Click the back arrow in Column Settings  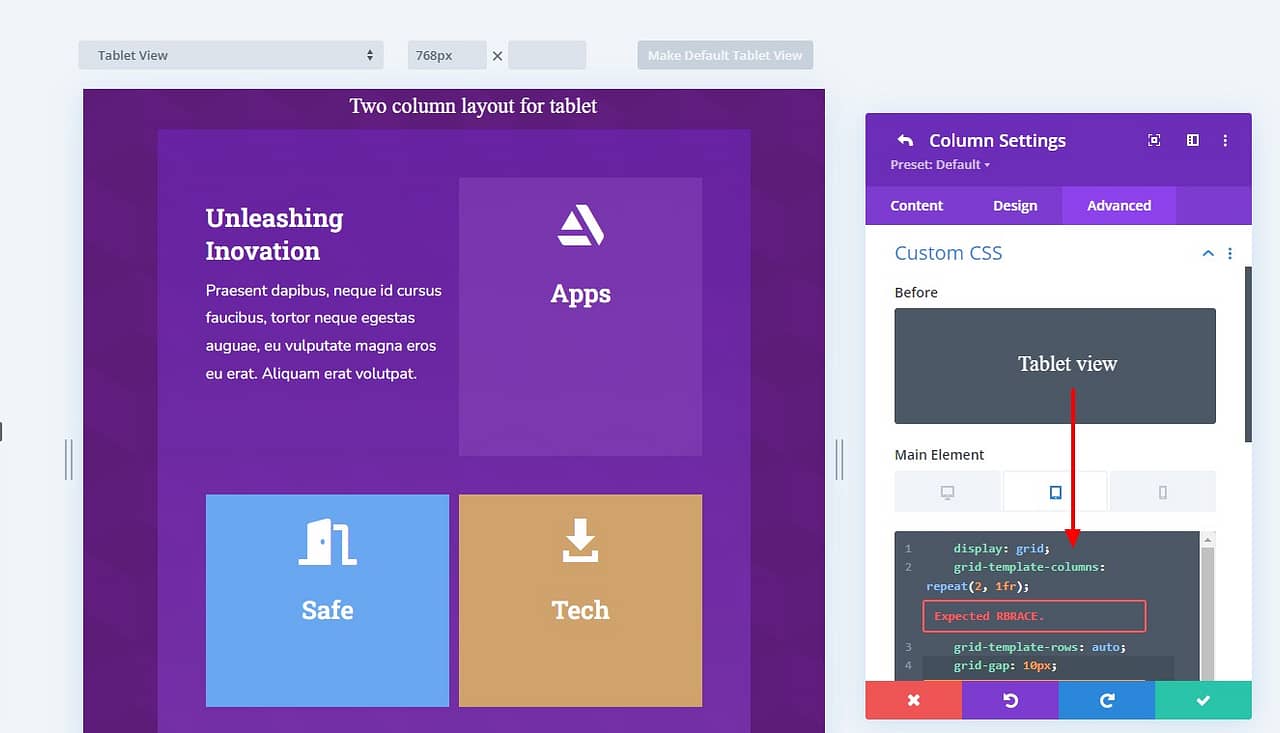point(905,141)
